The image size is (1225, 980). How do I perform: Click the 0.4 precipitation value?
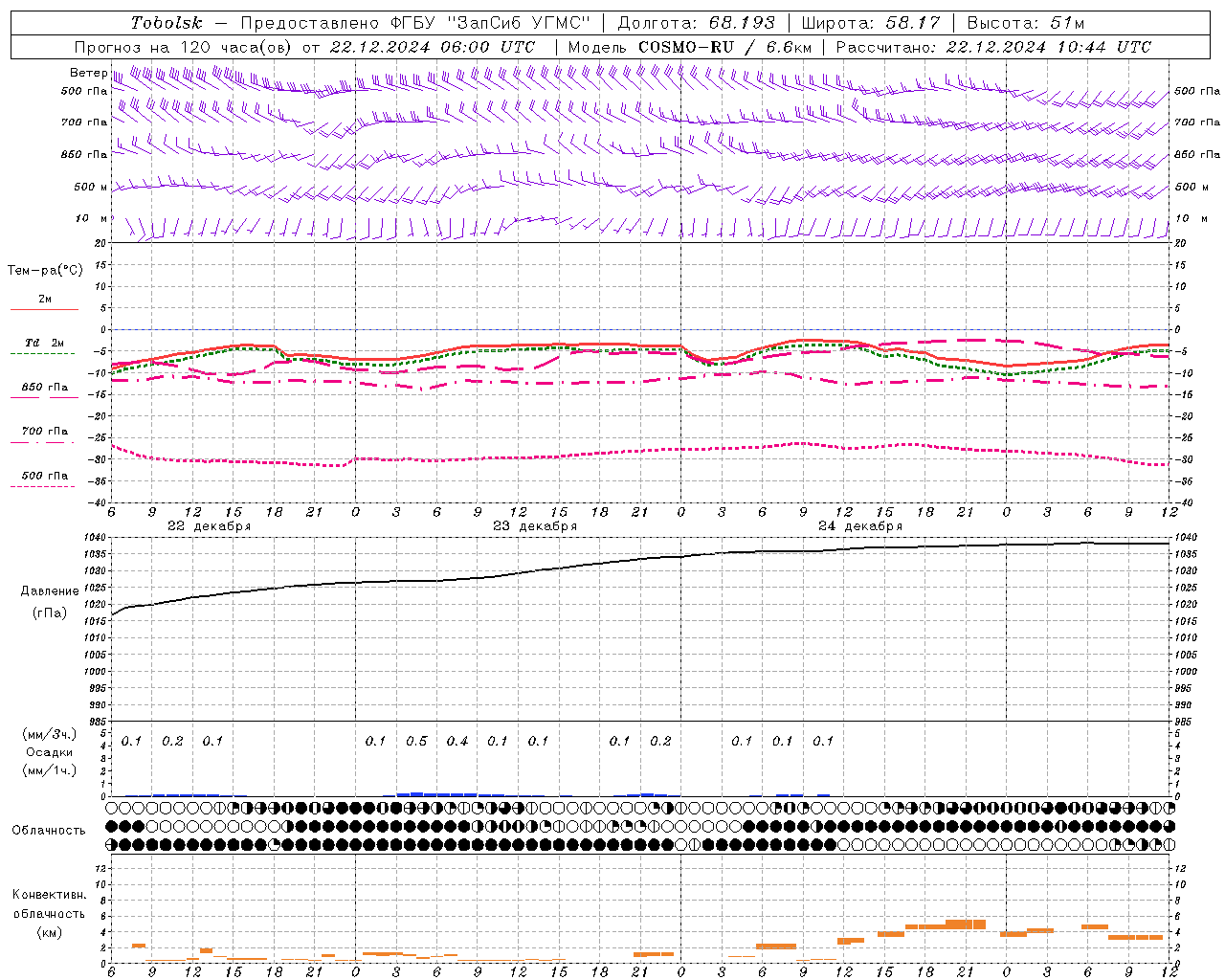457,742
